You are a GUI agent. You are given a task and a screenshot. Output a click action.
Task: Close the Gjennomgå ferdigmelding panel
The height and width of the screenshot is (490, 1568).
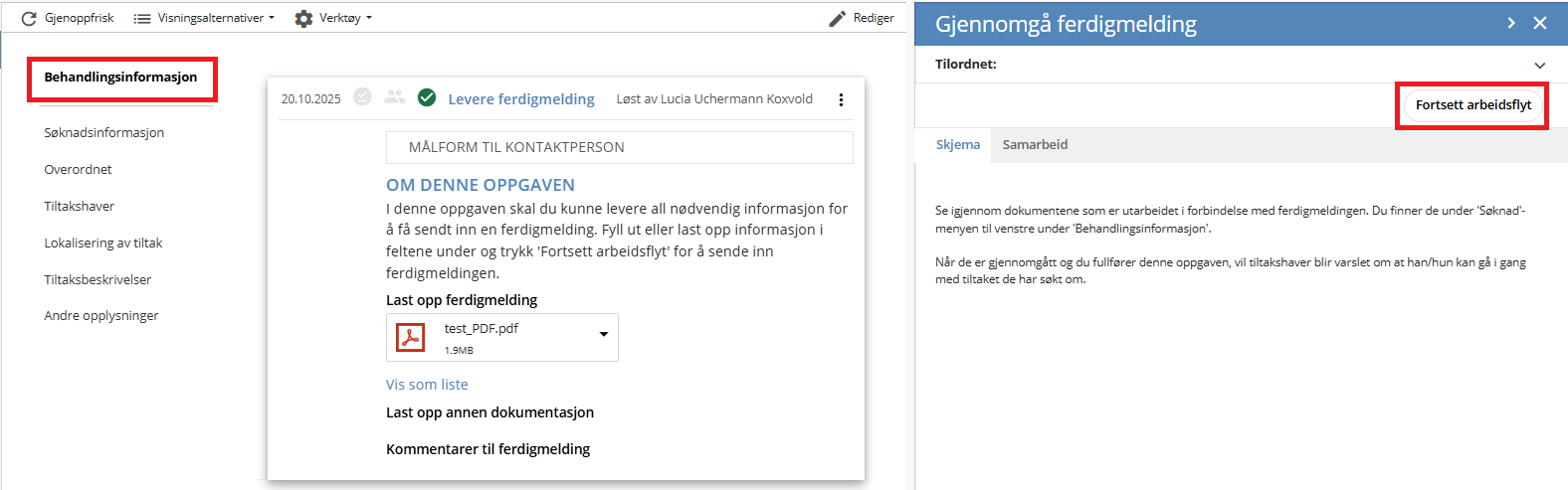(x=1540, y=23)
